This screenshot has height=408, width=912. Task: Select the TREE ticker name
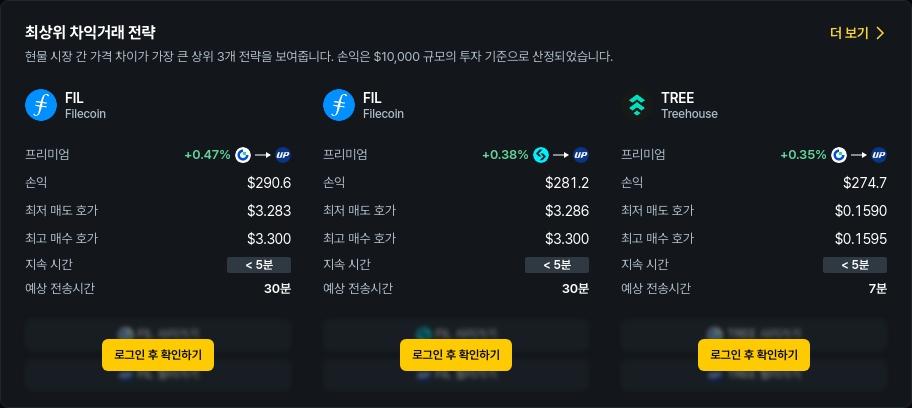677,98
